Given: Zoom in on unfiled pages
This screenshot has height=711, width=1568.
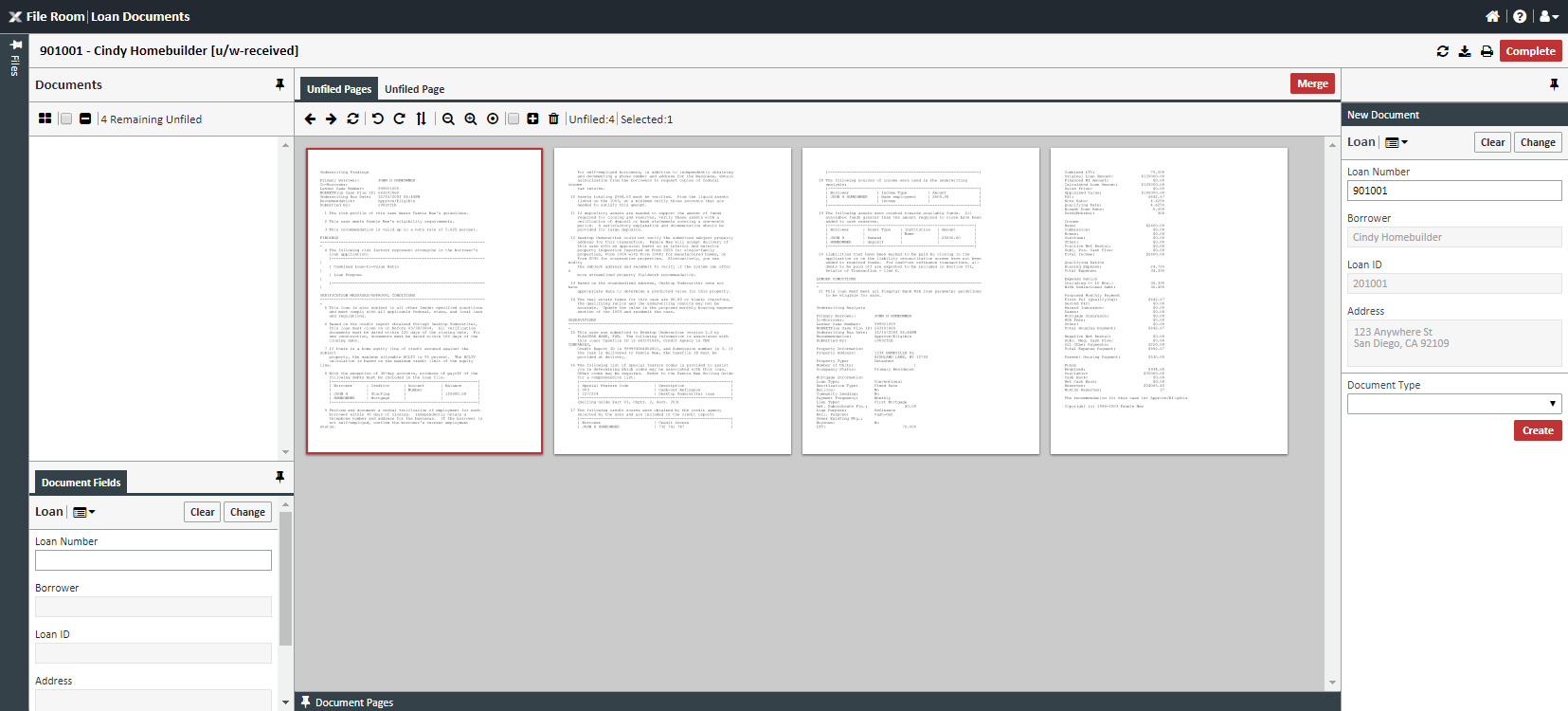Looking at the screenshot, I should [x=471, y=118].
